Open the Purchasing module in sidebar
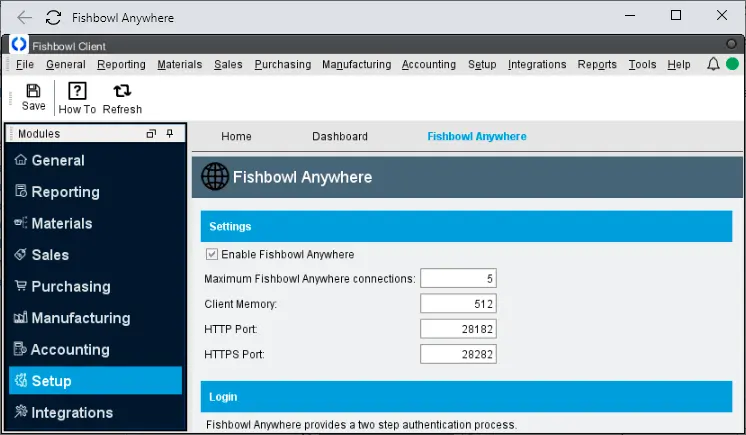The width and height of the screenshot is (746, 435). pos(95,287)
